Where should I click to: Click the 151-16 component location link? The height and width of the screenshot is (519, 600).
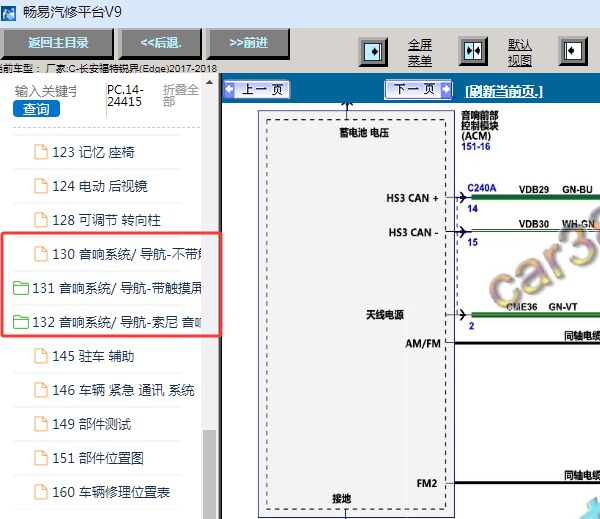(476, 147)
